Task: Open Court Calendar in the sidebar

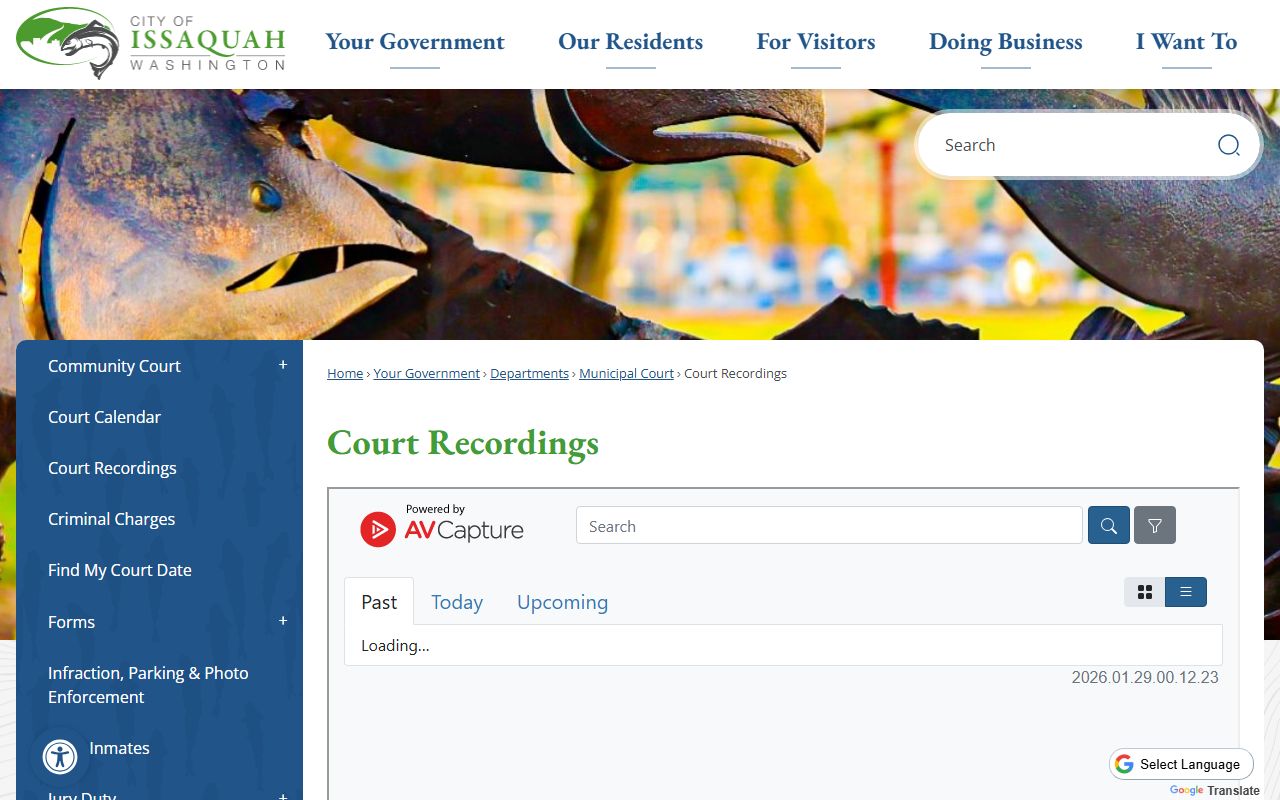Action: point(104,417)
